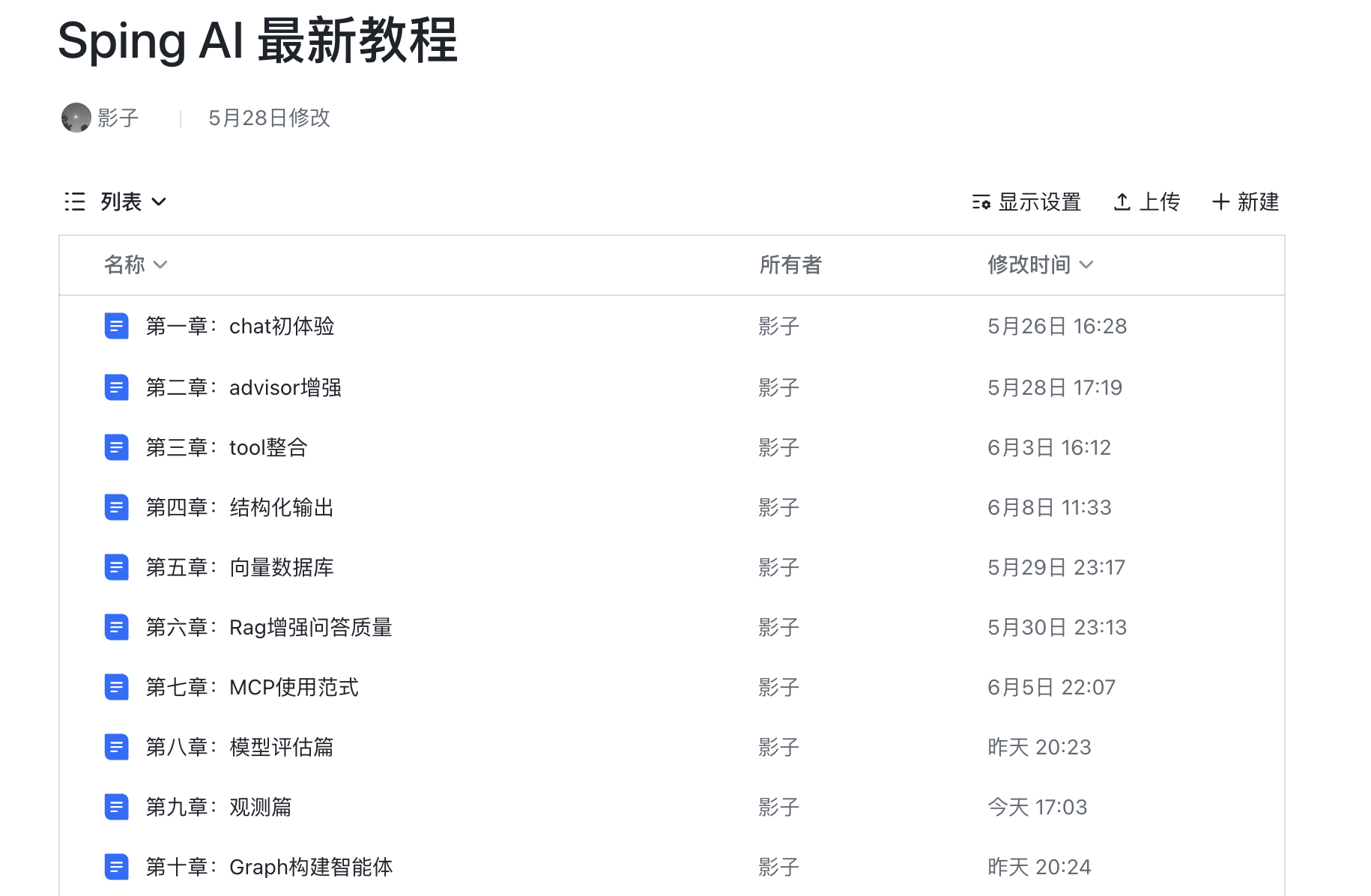Open the 修改时间 sort order dropdown
This screenshot has height=896, width=1371.
pos(1041,264)
